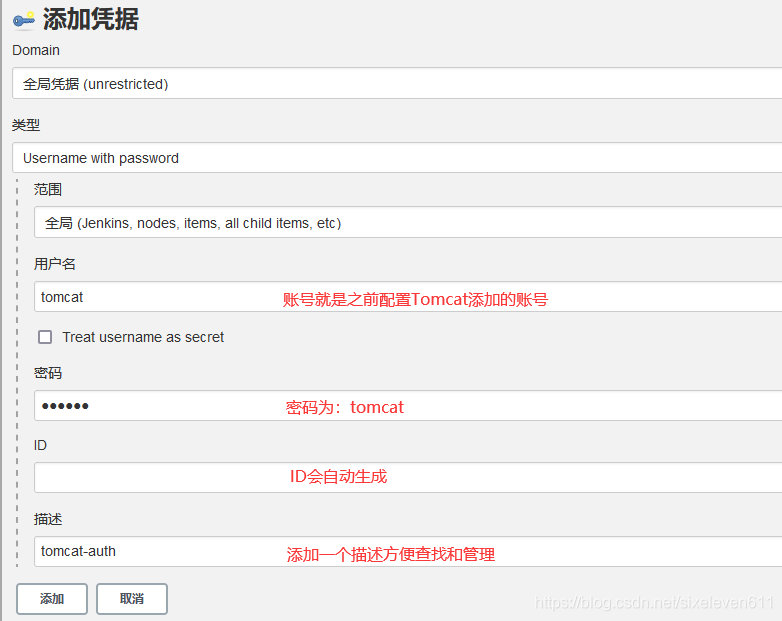
Task: Click the 密码 label
Action: [x=48, y=373]
